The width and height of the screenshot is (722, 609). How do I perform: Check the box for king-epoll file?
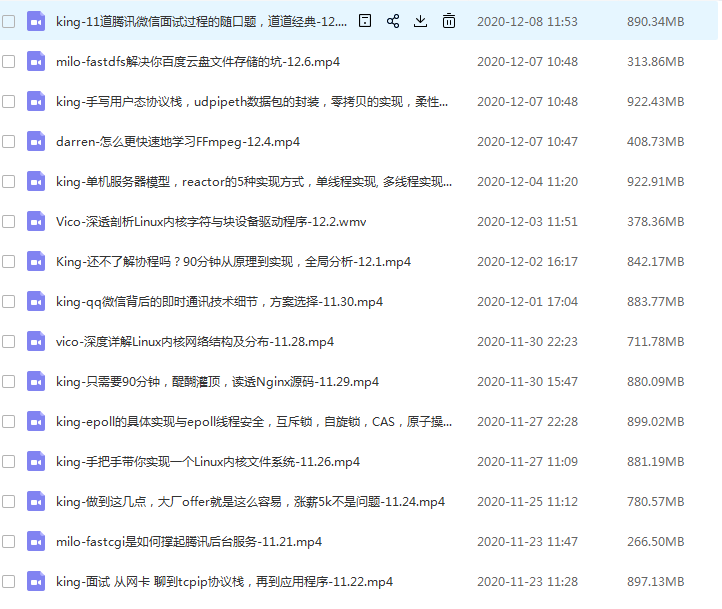(x=8, y=422)
